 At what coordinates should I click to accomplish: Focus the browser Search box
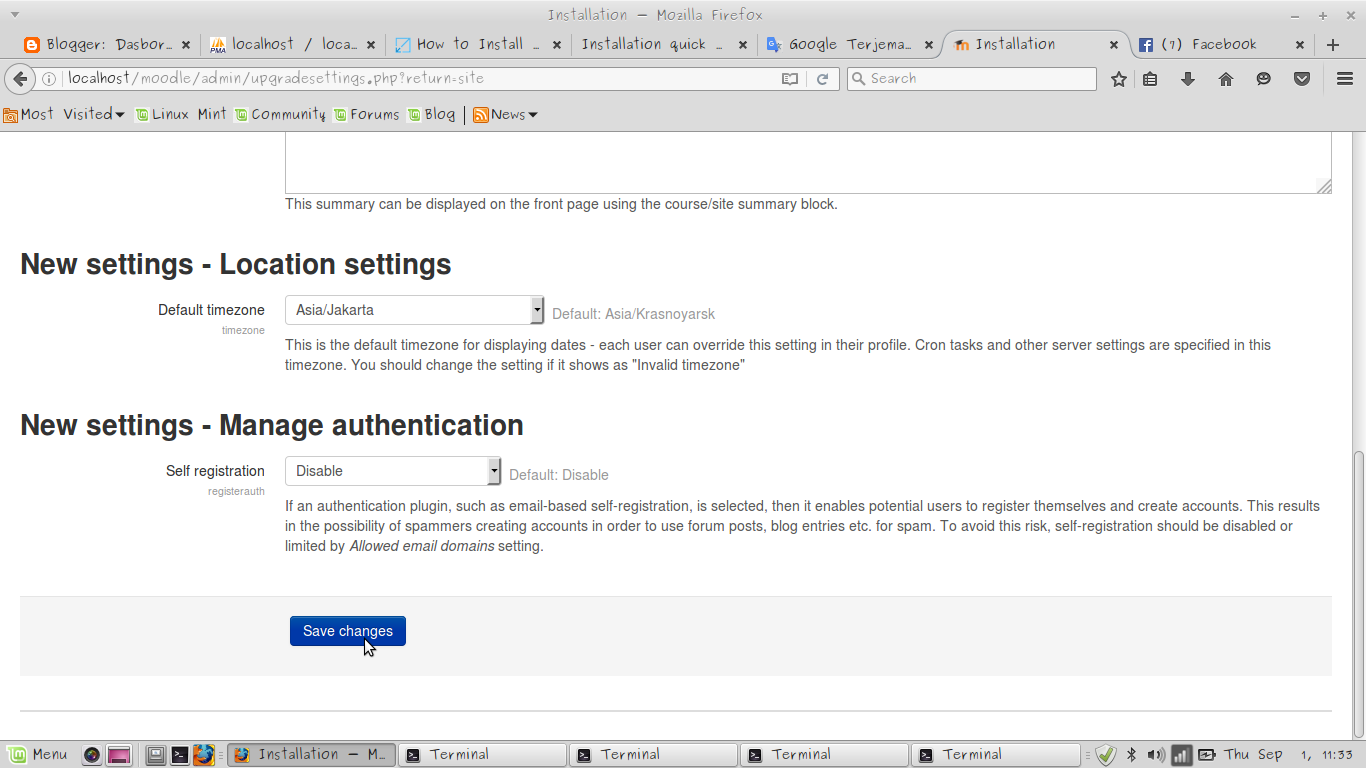pos(972,79)
